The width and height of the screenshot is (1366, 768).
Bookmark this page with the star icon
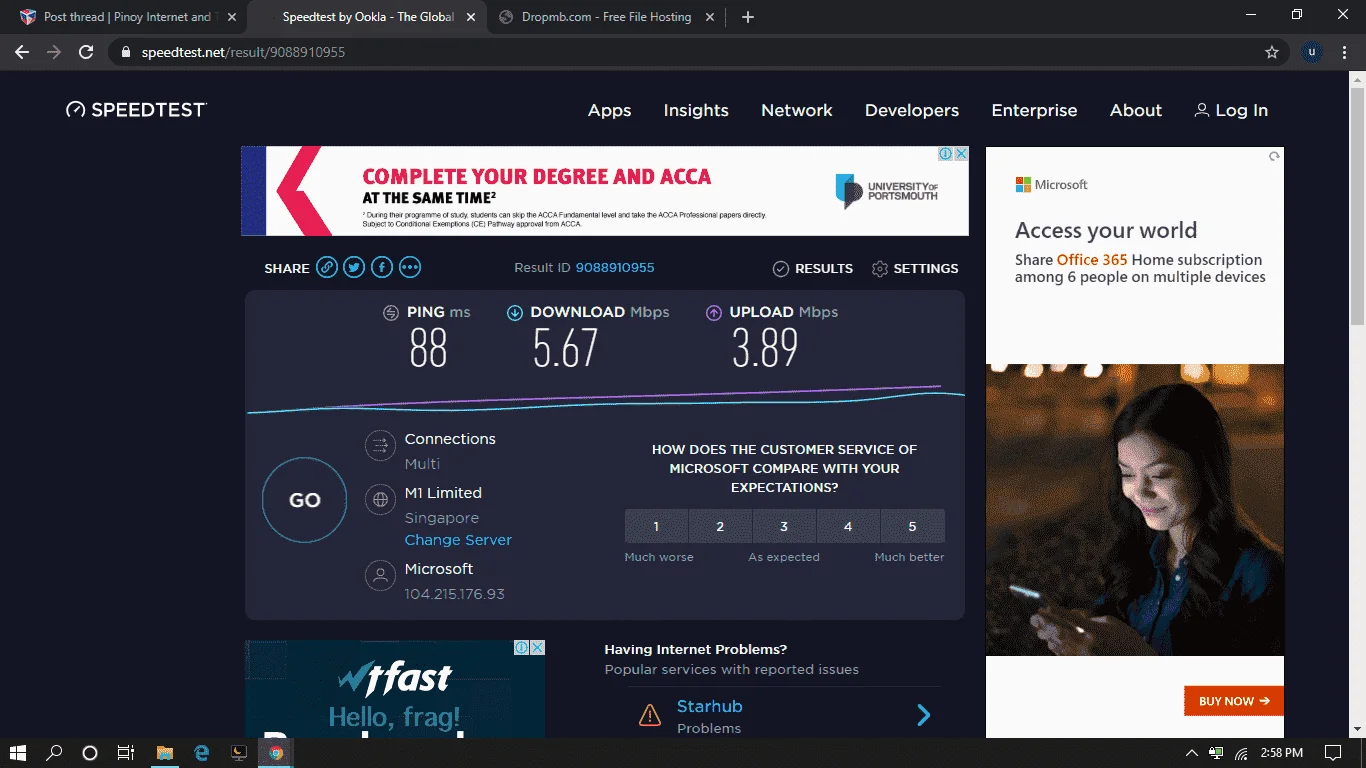tap(1272, 52)
